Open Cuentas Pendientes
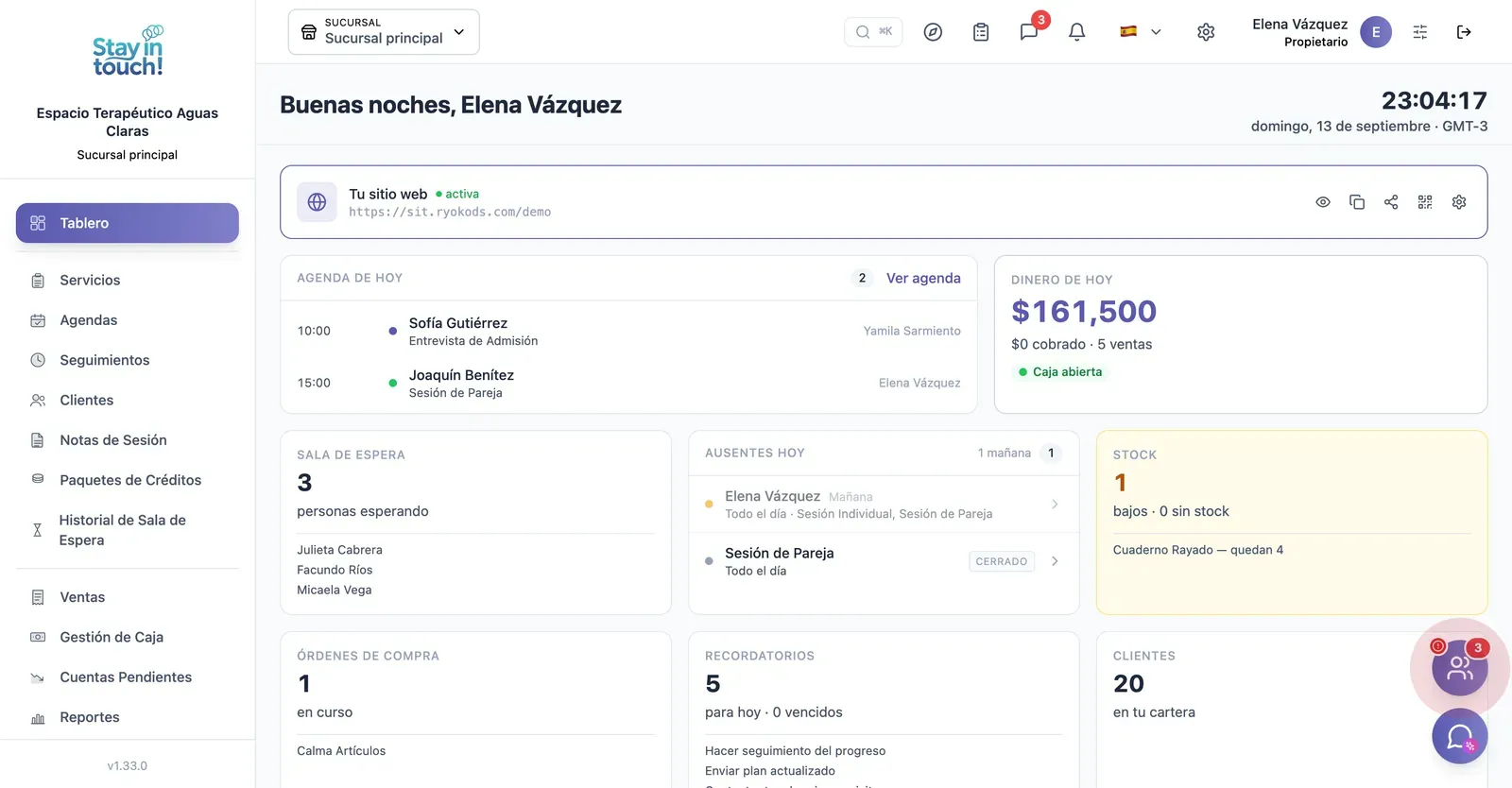 pyautogui.click(x=128, y=677)
